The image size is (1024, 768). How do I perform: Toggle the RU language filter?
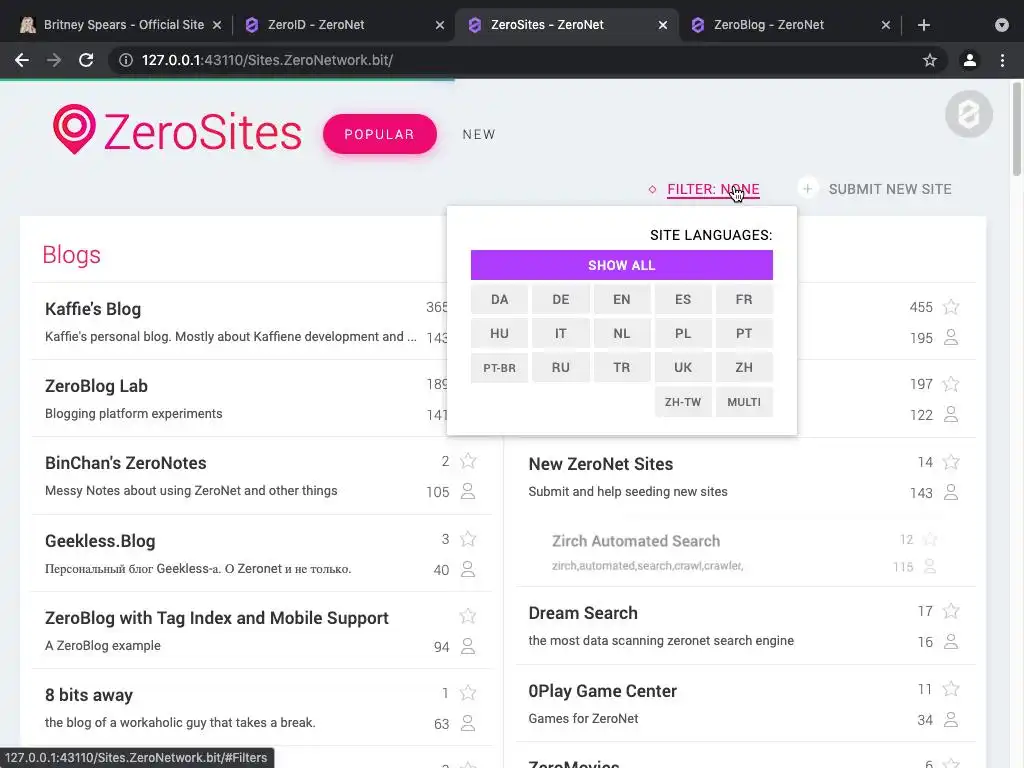[x=560, y=367]
